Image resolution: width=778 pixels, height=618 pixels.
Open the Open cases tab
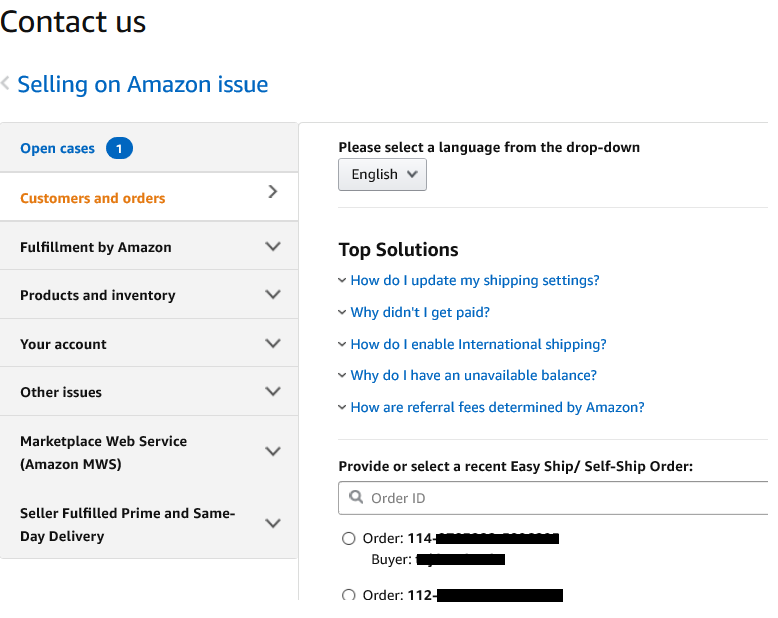click(x=57, y=149)
